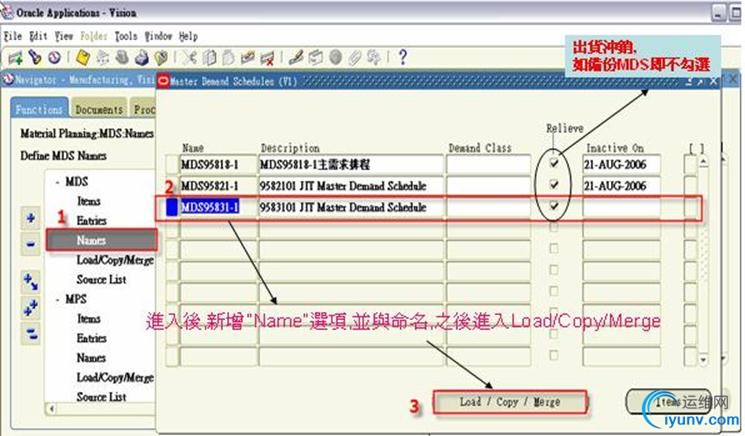Open the File menu
Image resolution: width=745 pixels, height=436 pixels.
[x=13, y=36]
